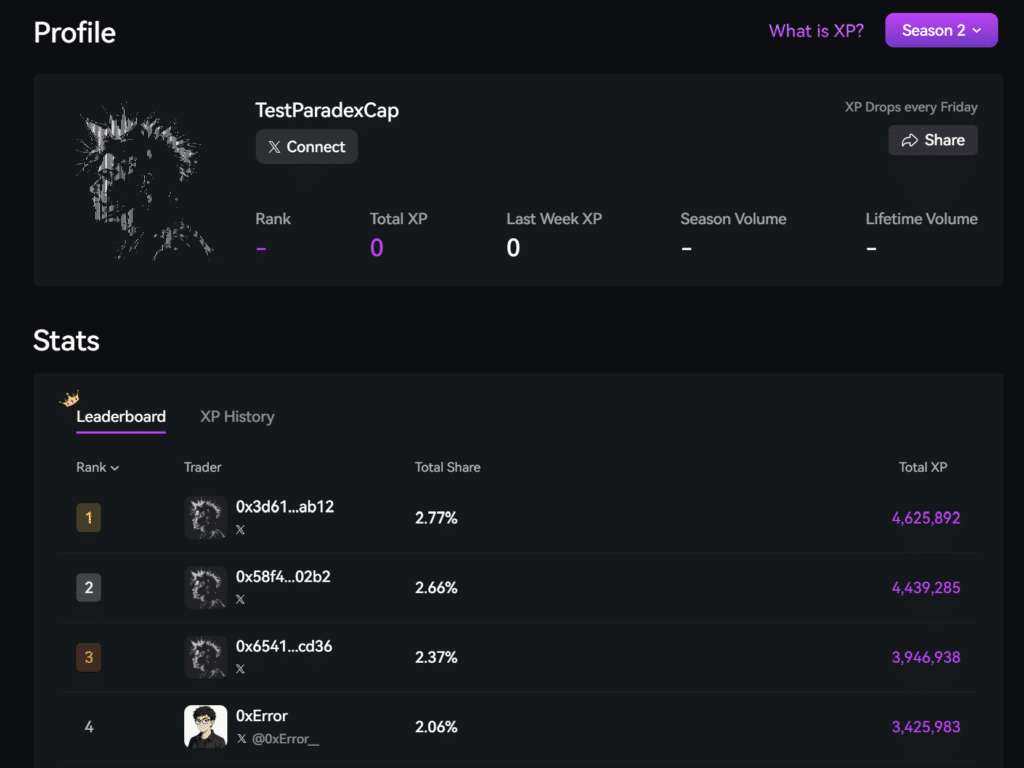1024x768 pixels.
Task: Open the @0xError_ X handle link
Action: (285, 739)
